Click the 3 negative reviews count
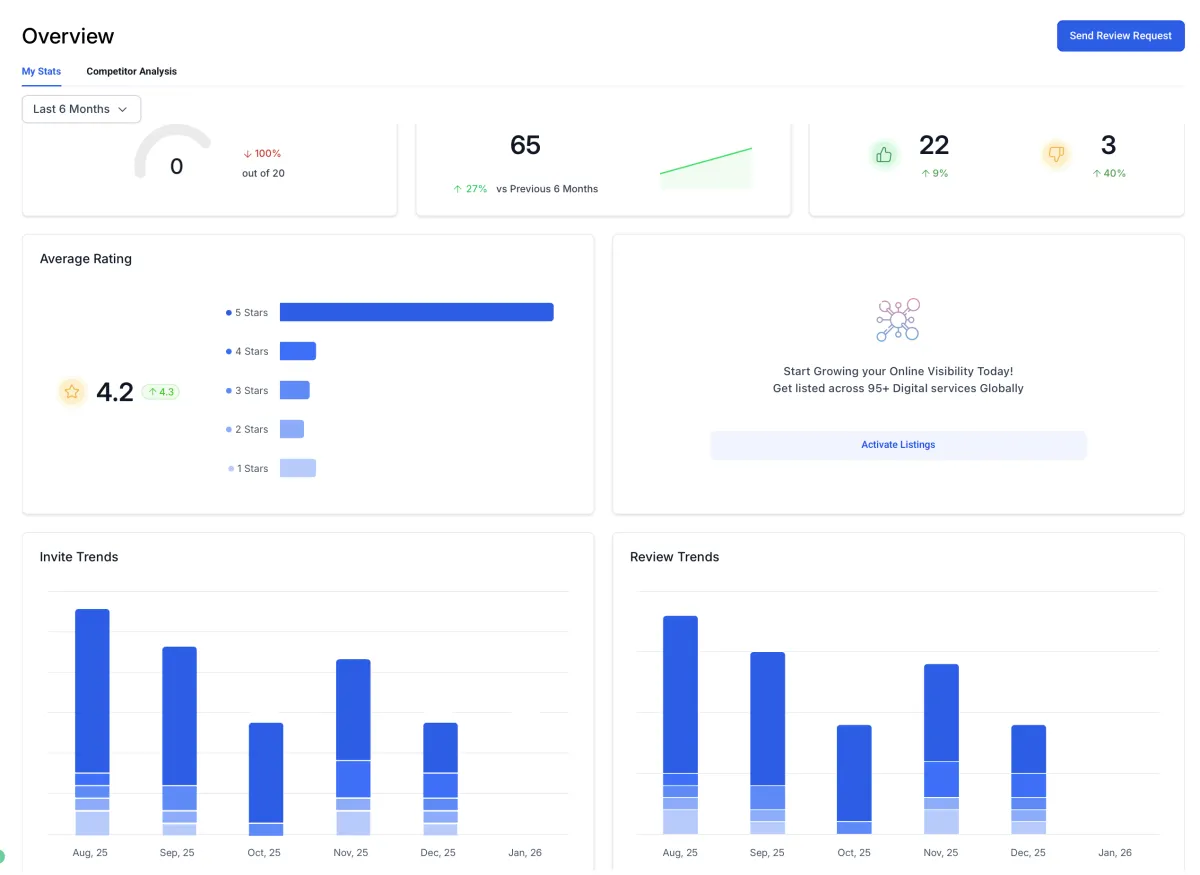The height and width of the screenshot is (875, 1200). click(x=1108, y=145)
